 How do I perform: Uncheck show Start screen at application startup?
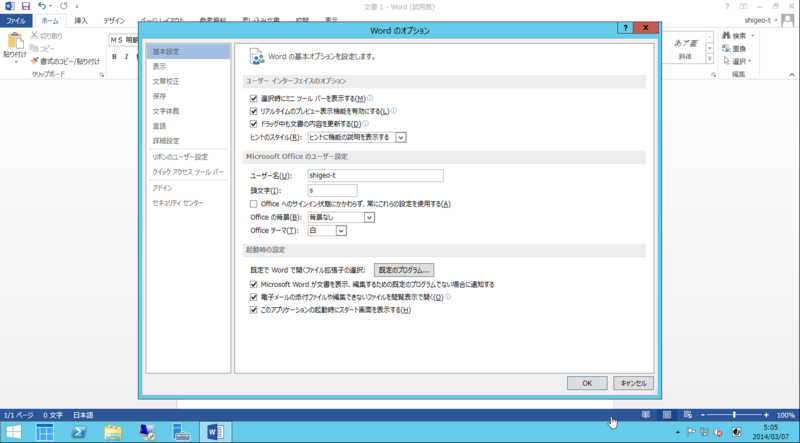coord(254,310)
